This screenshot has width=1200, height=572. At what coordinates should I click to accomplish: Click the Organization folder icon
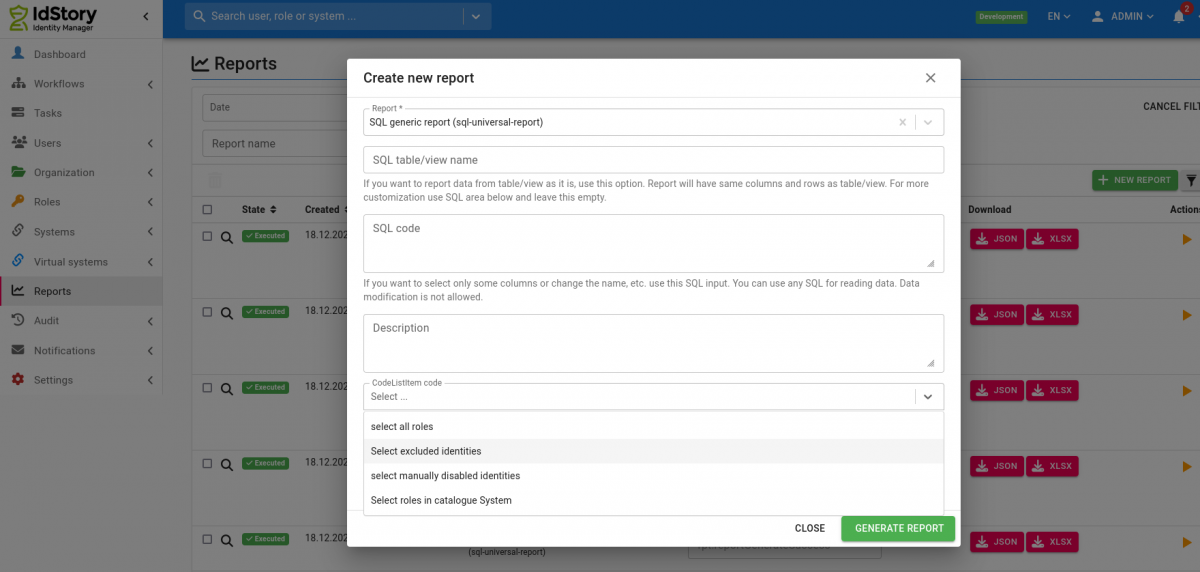click(18, 172)
